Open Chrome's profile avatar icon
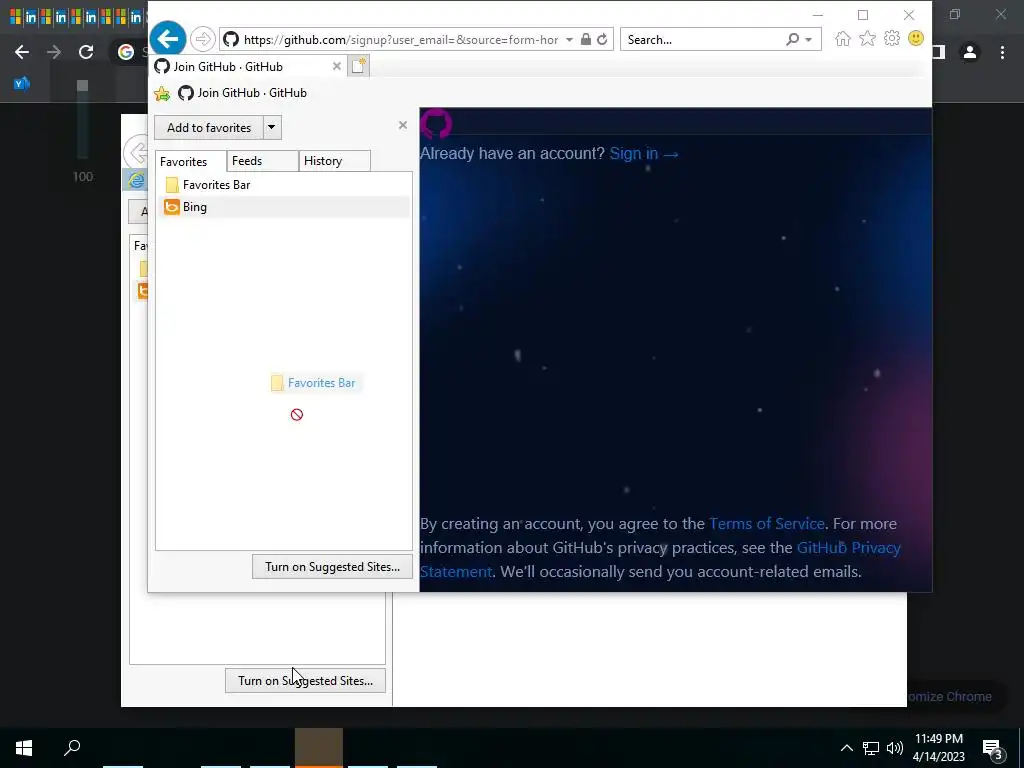 (970, 52)
